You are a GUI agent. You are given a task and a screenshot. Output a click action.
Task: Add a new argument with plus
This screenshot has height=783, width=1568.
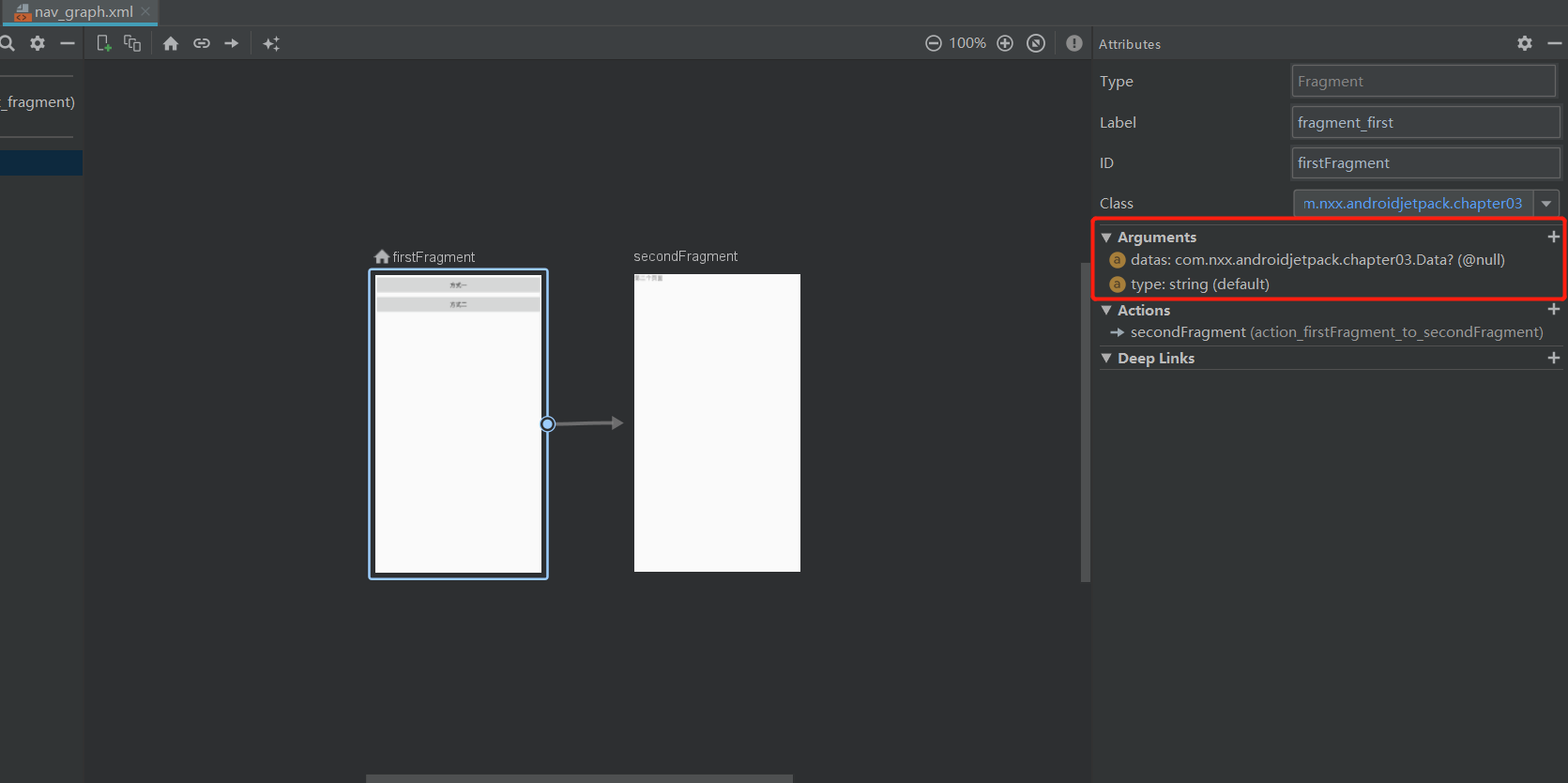(x=1554, y=237)
